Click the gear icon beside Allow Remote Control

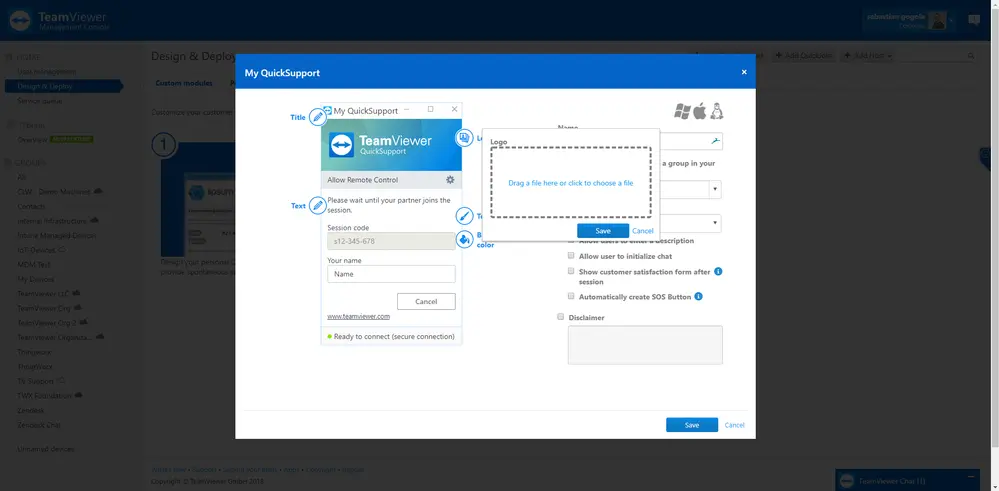[450, 180]
